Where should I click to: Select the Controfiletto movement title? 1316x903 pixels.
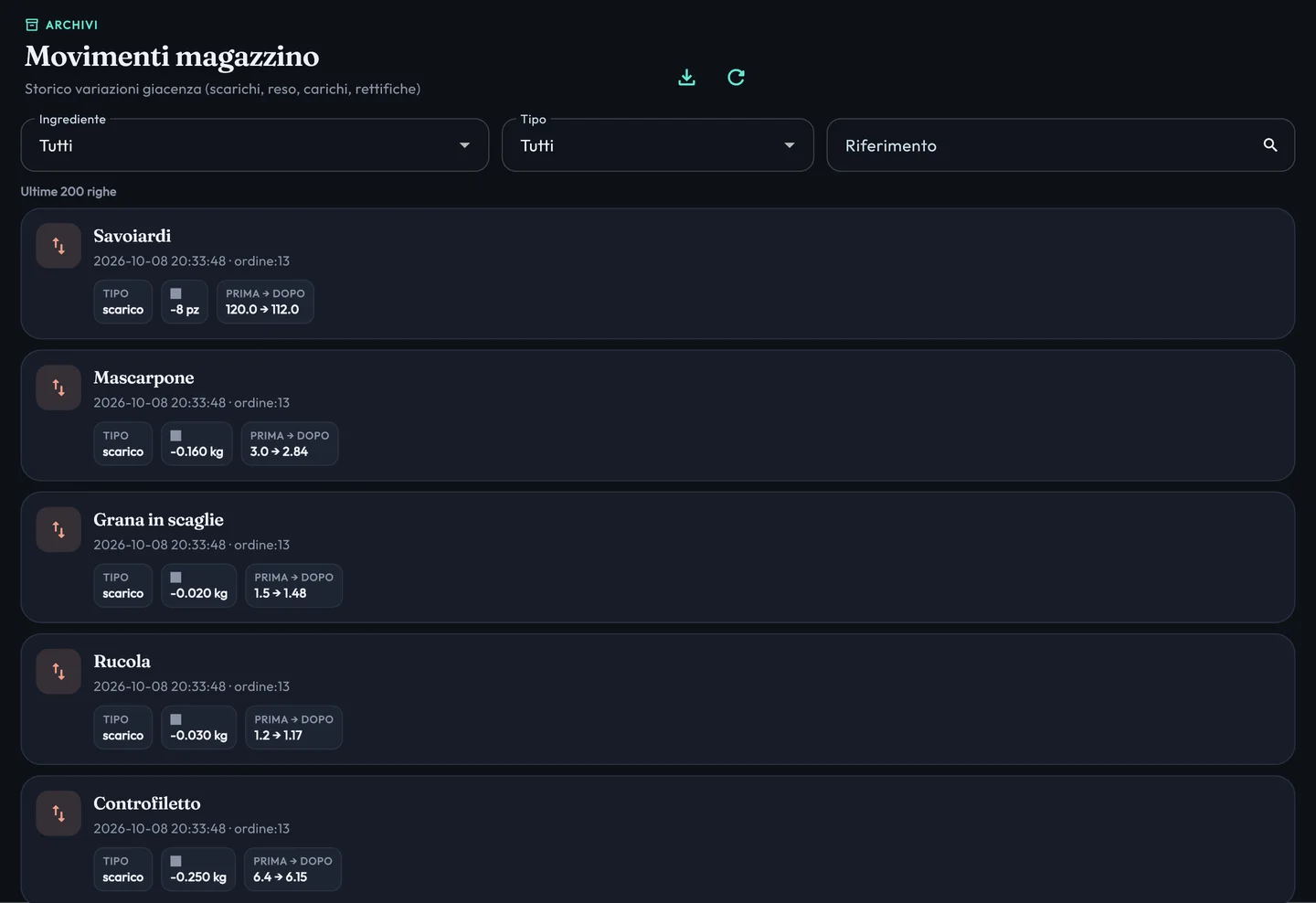coord(147,803)
